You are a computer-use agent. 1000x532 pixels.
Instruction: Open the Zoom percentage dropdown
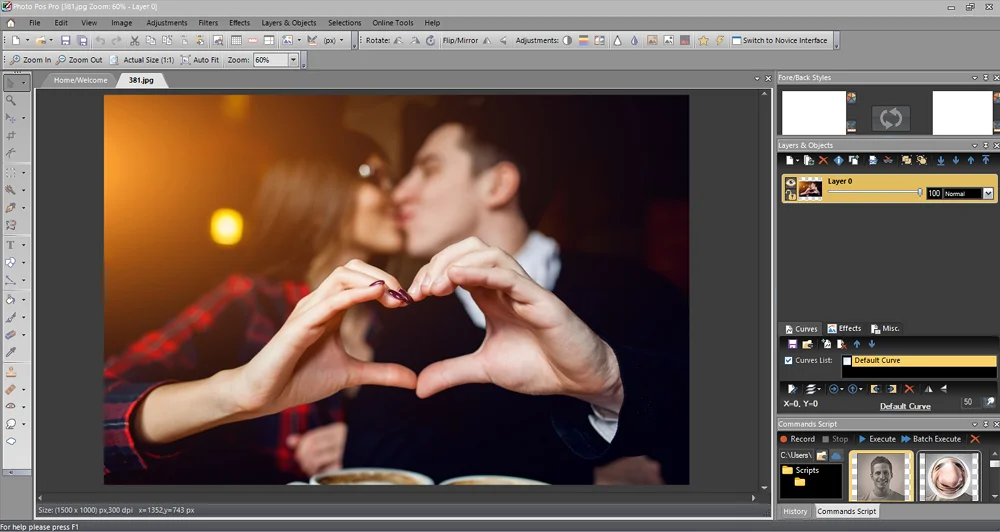coord(293,60)
